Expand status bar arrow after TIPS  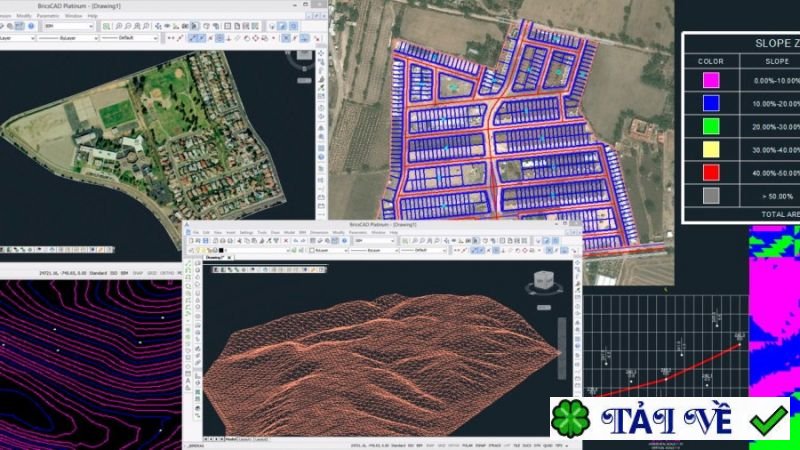pos(567,446)
